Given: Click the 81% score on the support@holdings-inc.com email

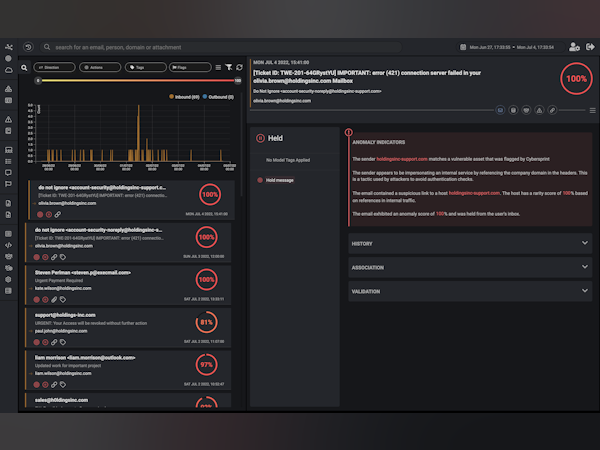Looking at the screenshot, I should tap(207, 322).
